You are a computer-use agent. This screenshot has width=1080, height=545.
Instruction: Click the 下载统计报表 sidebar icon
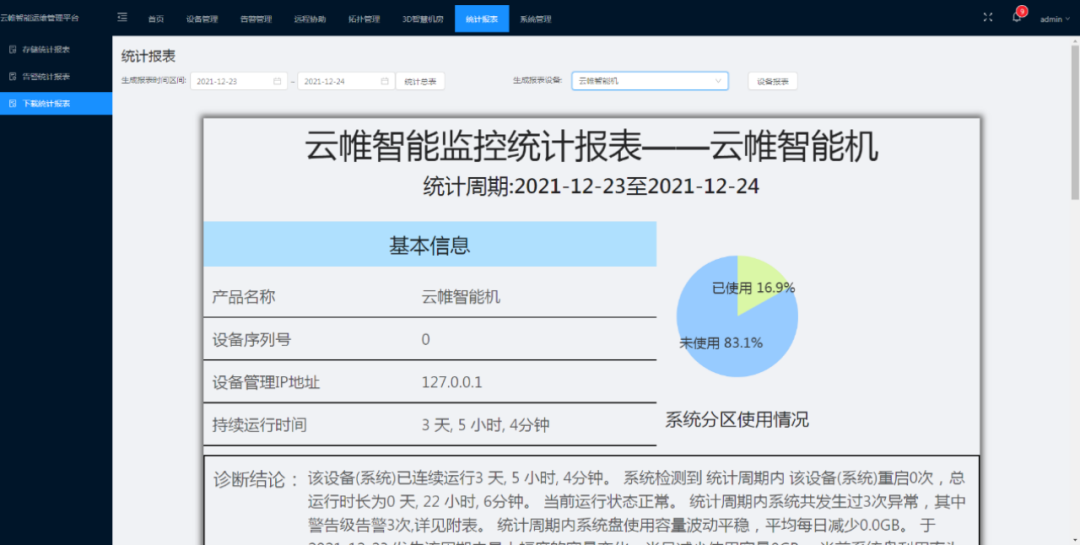(x=12, y=103)
